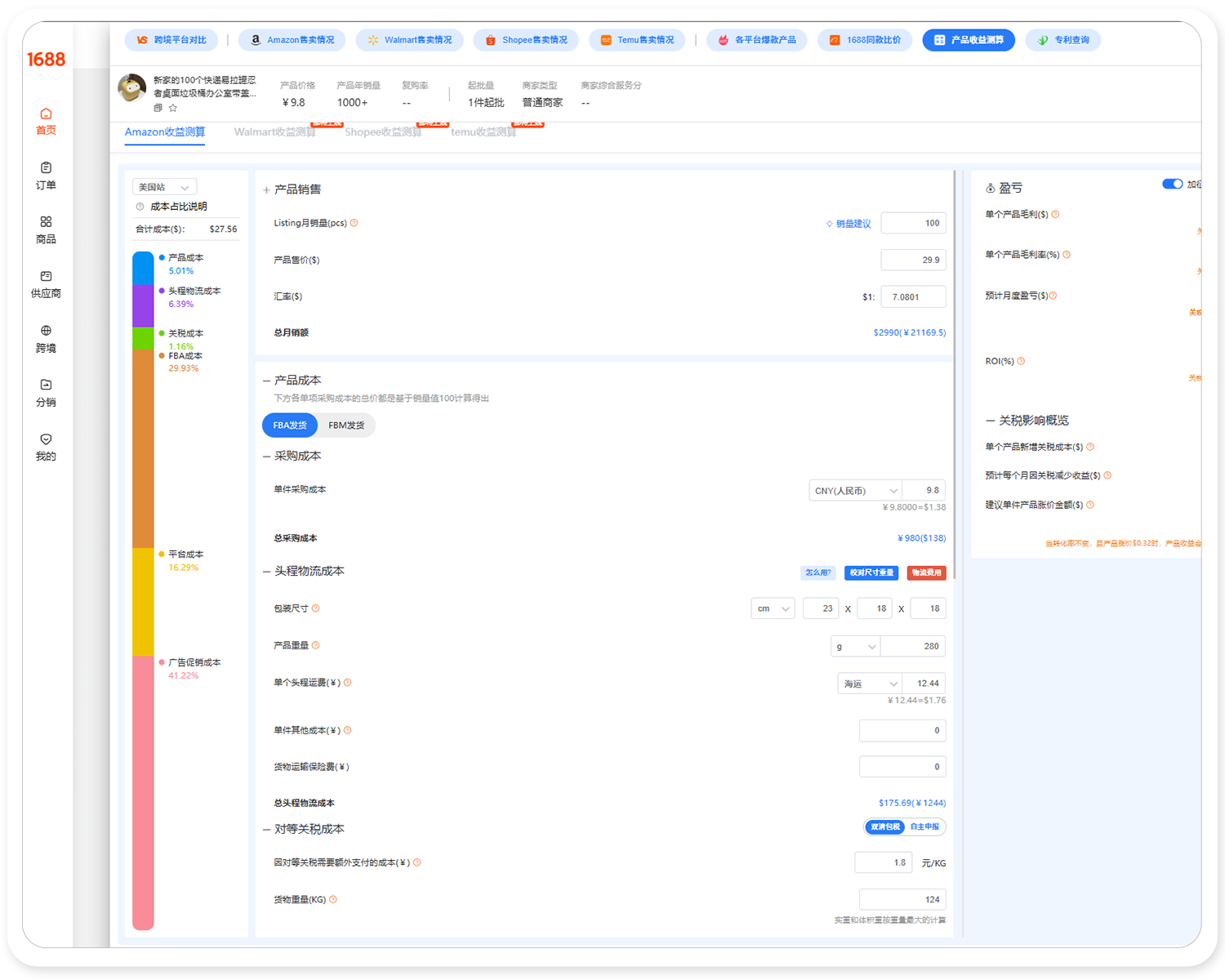Image resolution: width=1225 pixels, height=980 pixels.
Task: Open the 海运 shipping method dropdown
Action: (x=870, y=684)
